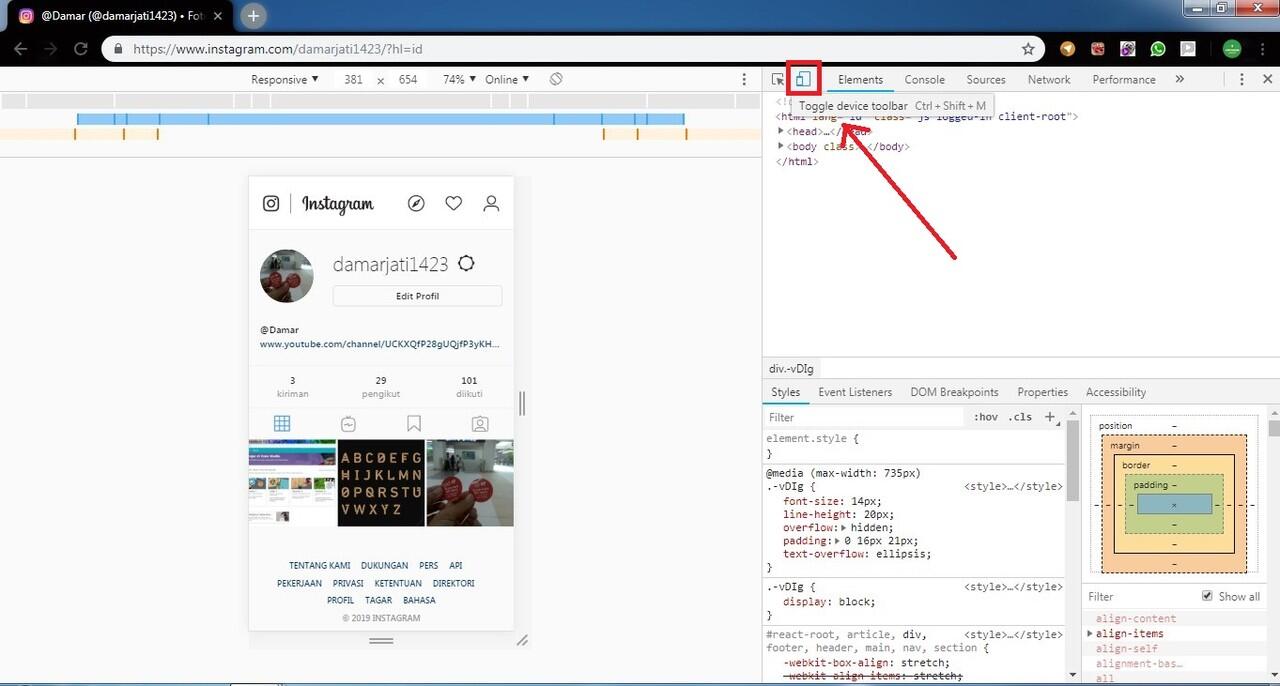Go back with the browser arrow
The image size is (1280, 686).
[21, 48]
